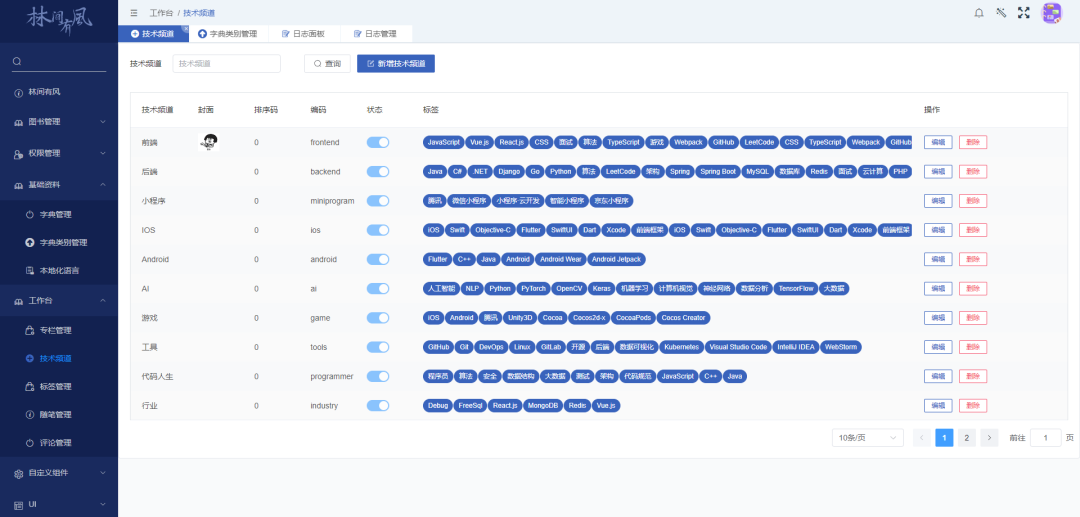Image resolution: width=1080 pixels, height=517 pixels.
Task: Open 标签管理 in the sidebar
Action: point(55,386)
